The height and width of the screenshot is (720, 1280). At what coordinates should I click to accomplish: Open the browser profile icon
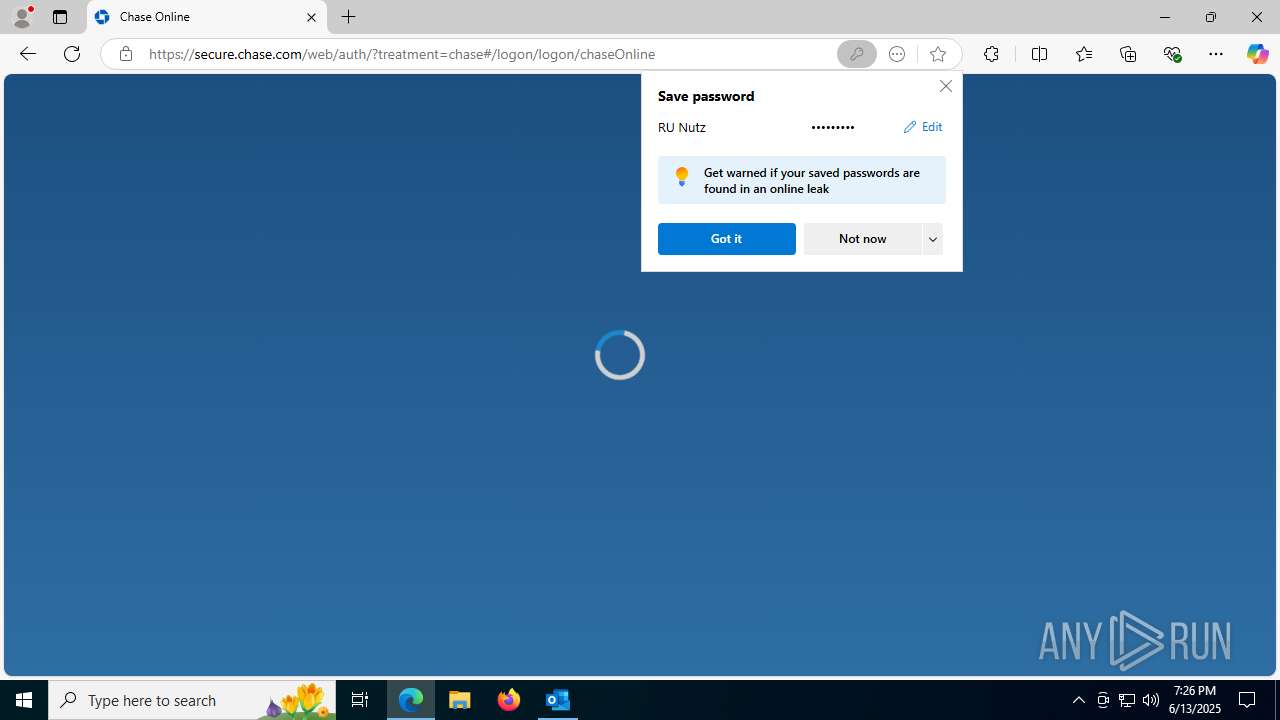coord(22,17)
